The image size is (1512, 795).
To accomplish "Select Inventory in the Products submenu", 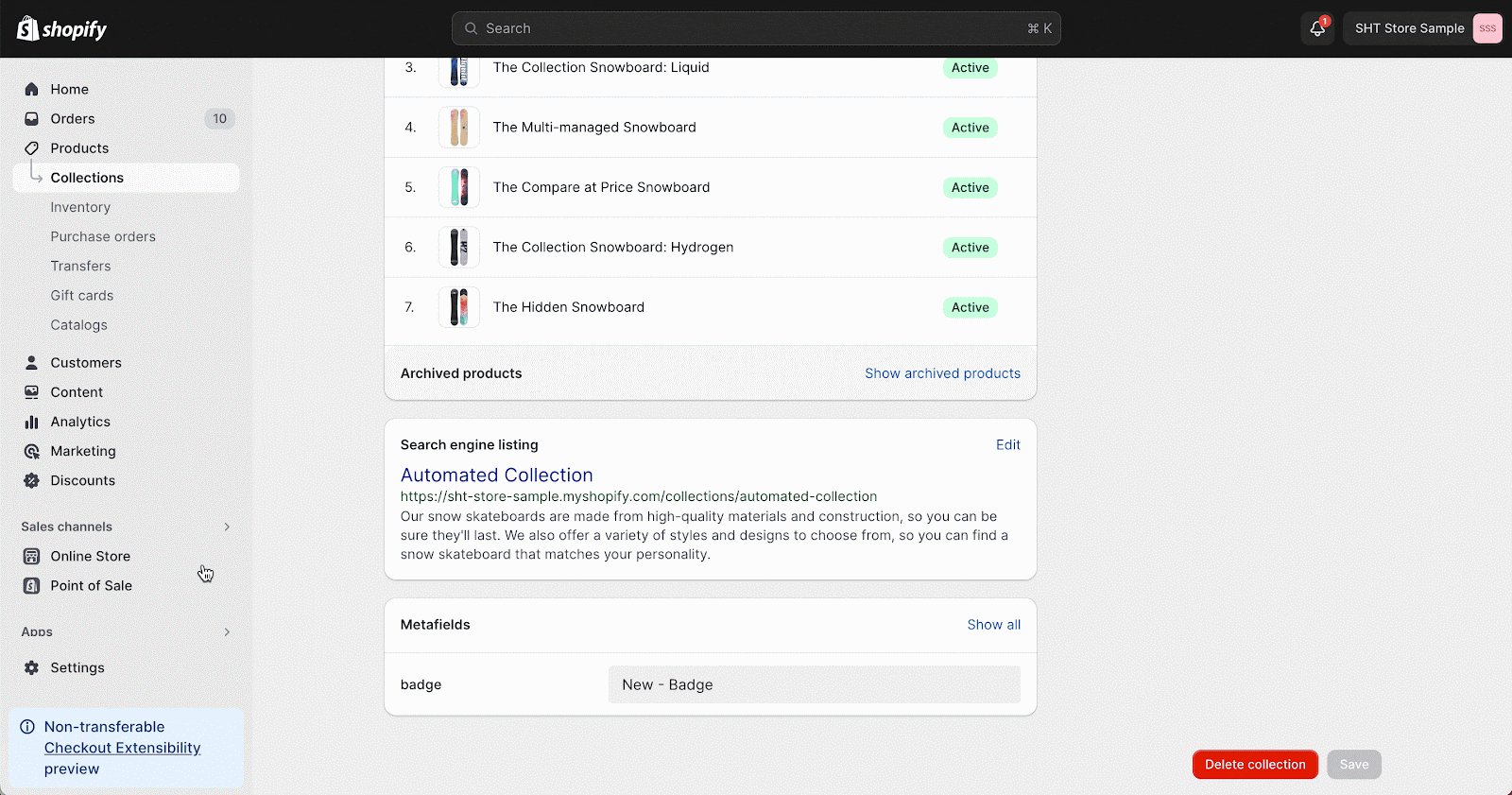I will pos(80,207).
